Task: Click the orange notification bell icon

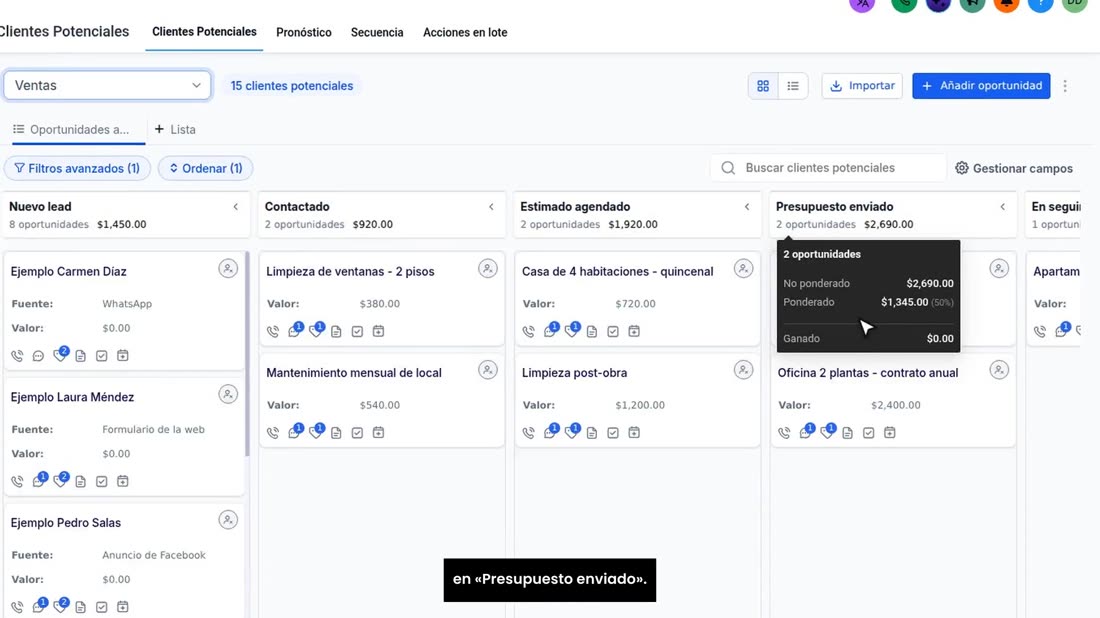Action: [x=1006, y=4]
